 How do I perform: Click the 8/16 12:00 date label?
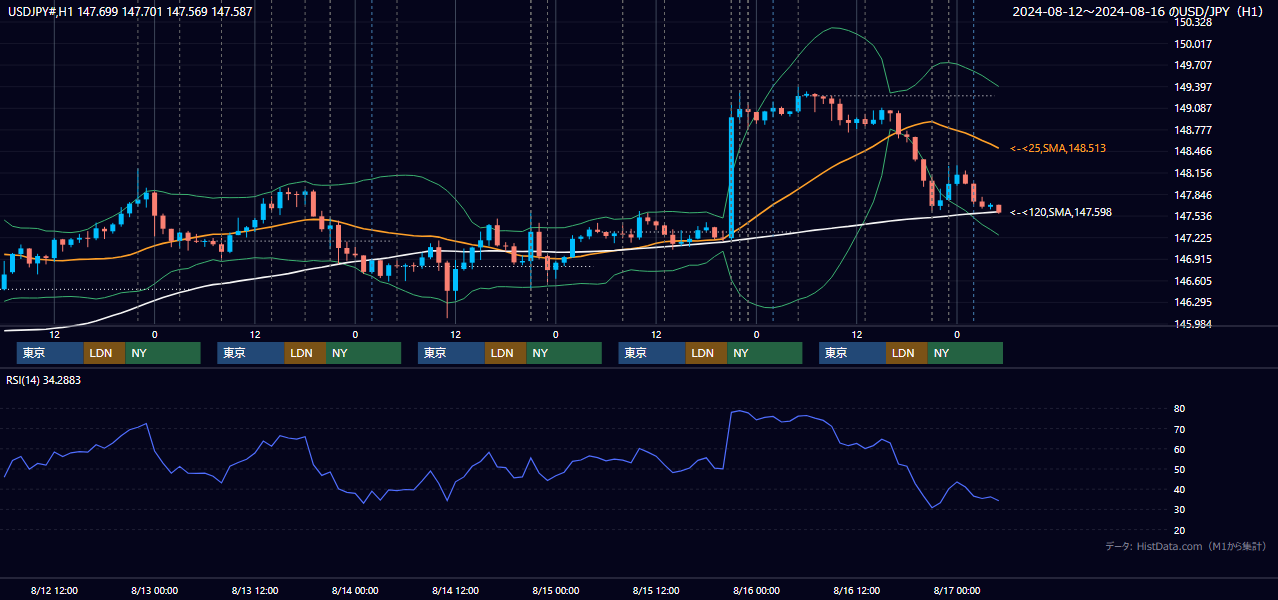(858, 591)
